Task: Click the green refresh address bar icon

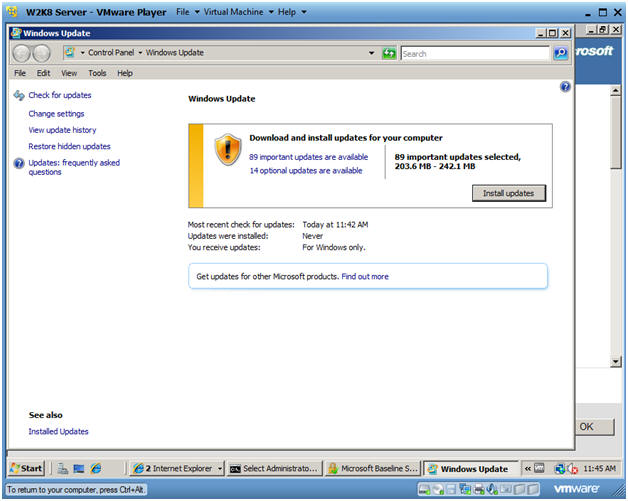Action: tap(389, 53)
